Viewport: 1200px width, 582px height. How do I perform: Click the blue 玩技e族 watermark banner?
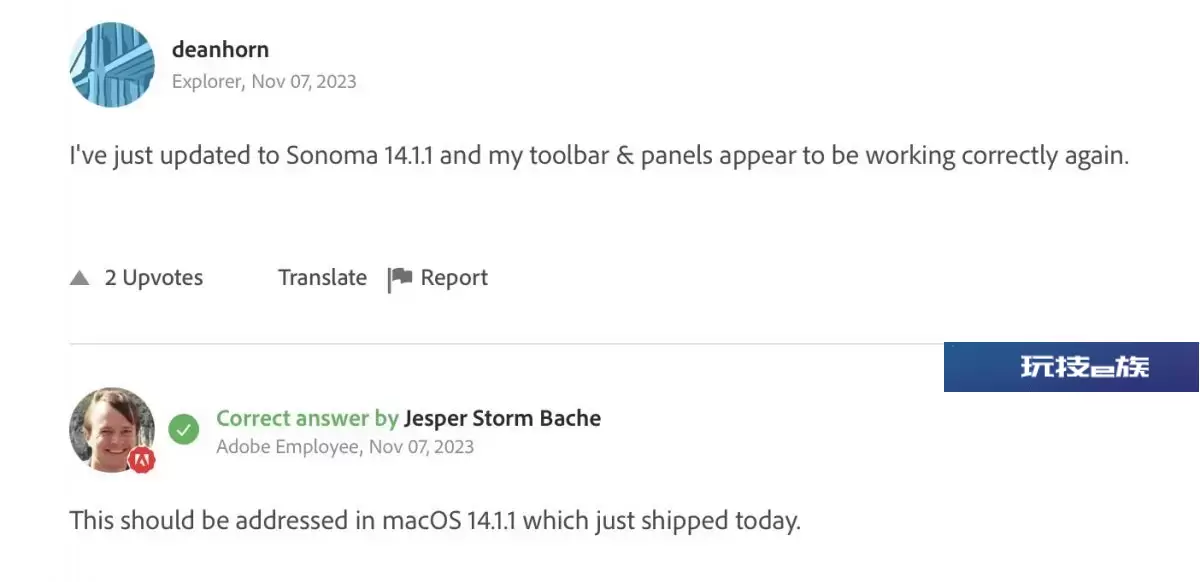tap(1071, 367)
